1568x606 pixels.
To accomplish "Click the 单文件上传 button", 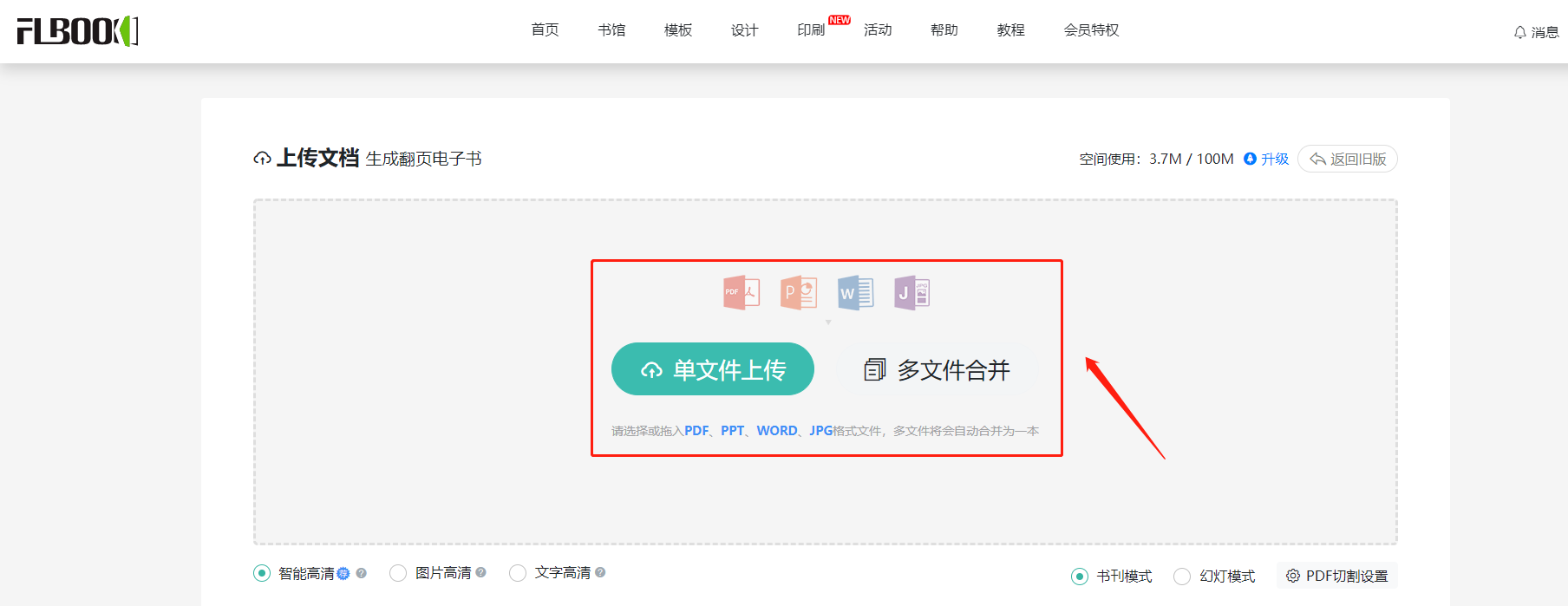I will click(713, 369).
